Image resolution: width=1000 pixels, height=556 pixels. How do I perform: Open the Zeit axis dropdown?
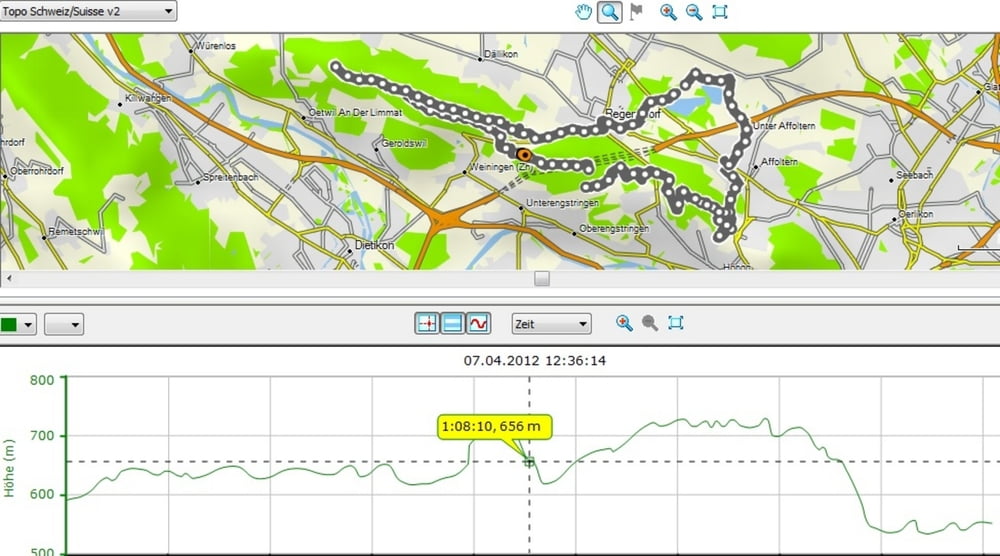pyautogui.click(x=551, y=324)
